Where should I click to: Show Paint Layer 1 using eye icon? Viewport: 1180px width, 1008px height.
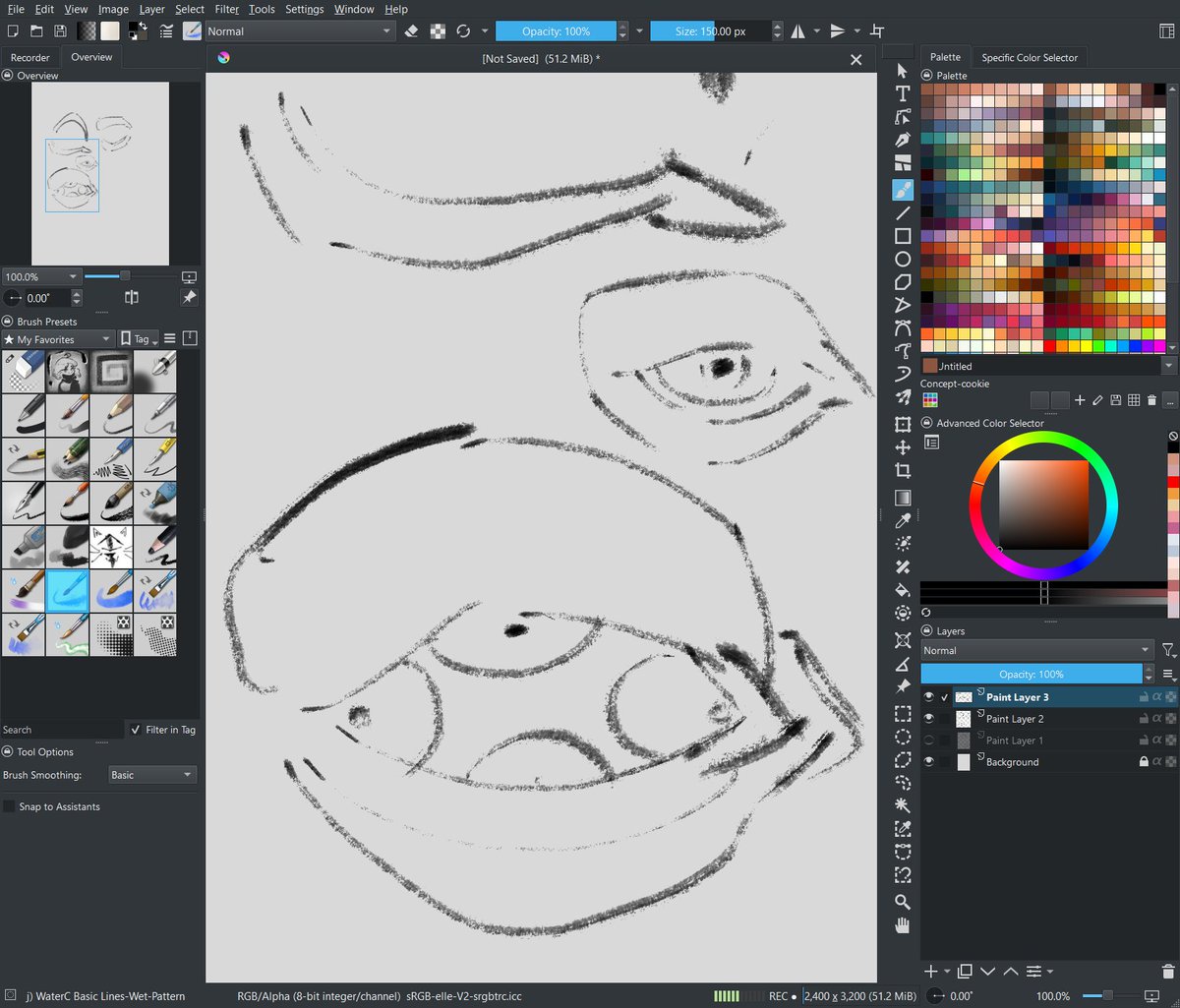click(929, 741)
